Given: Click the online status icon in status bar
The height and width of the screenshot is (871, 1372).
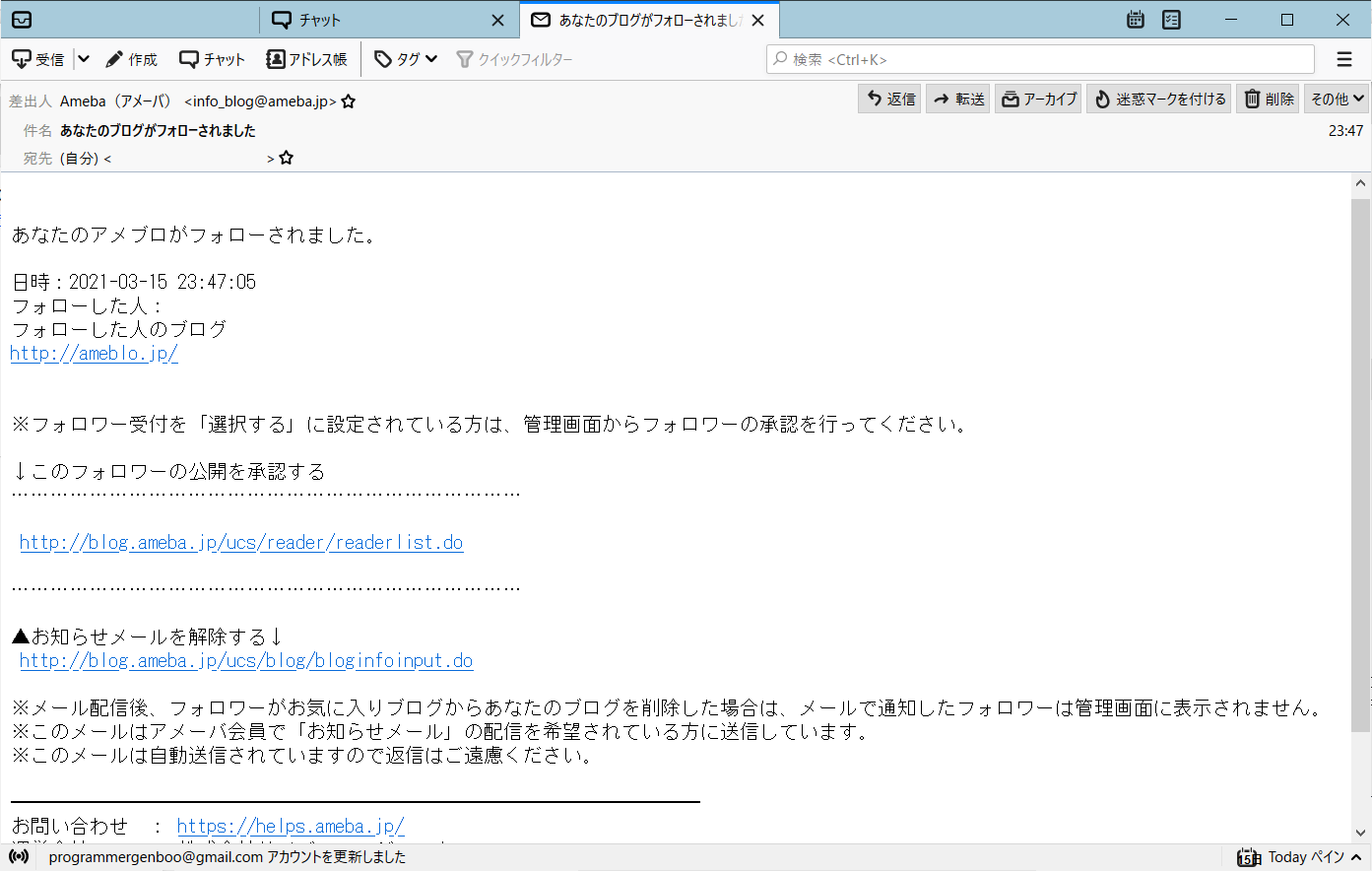Looking at the screenshot, I should pos(19,857).
